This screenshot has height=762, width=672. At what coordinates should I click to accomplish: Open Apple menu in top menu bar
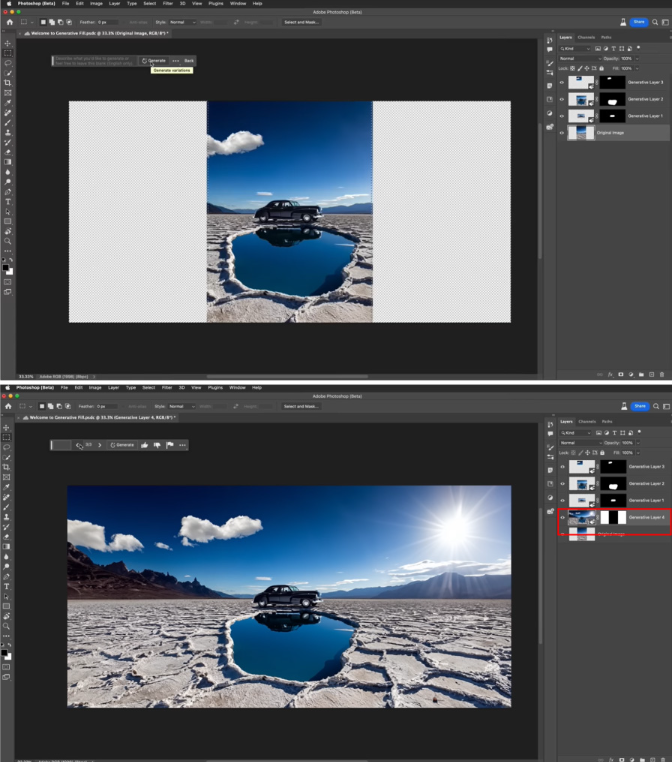[x=8, y=3]
